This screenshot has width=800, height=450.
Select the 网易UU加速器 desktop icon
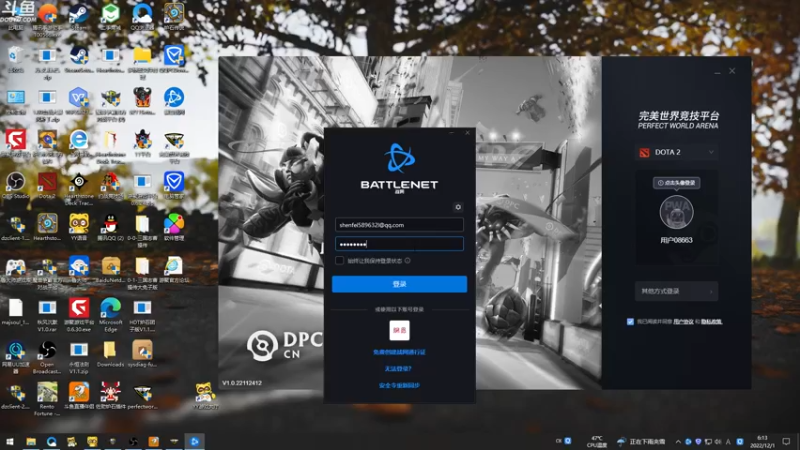(x=15, y=357)
